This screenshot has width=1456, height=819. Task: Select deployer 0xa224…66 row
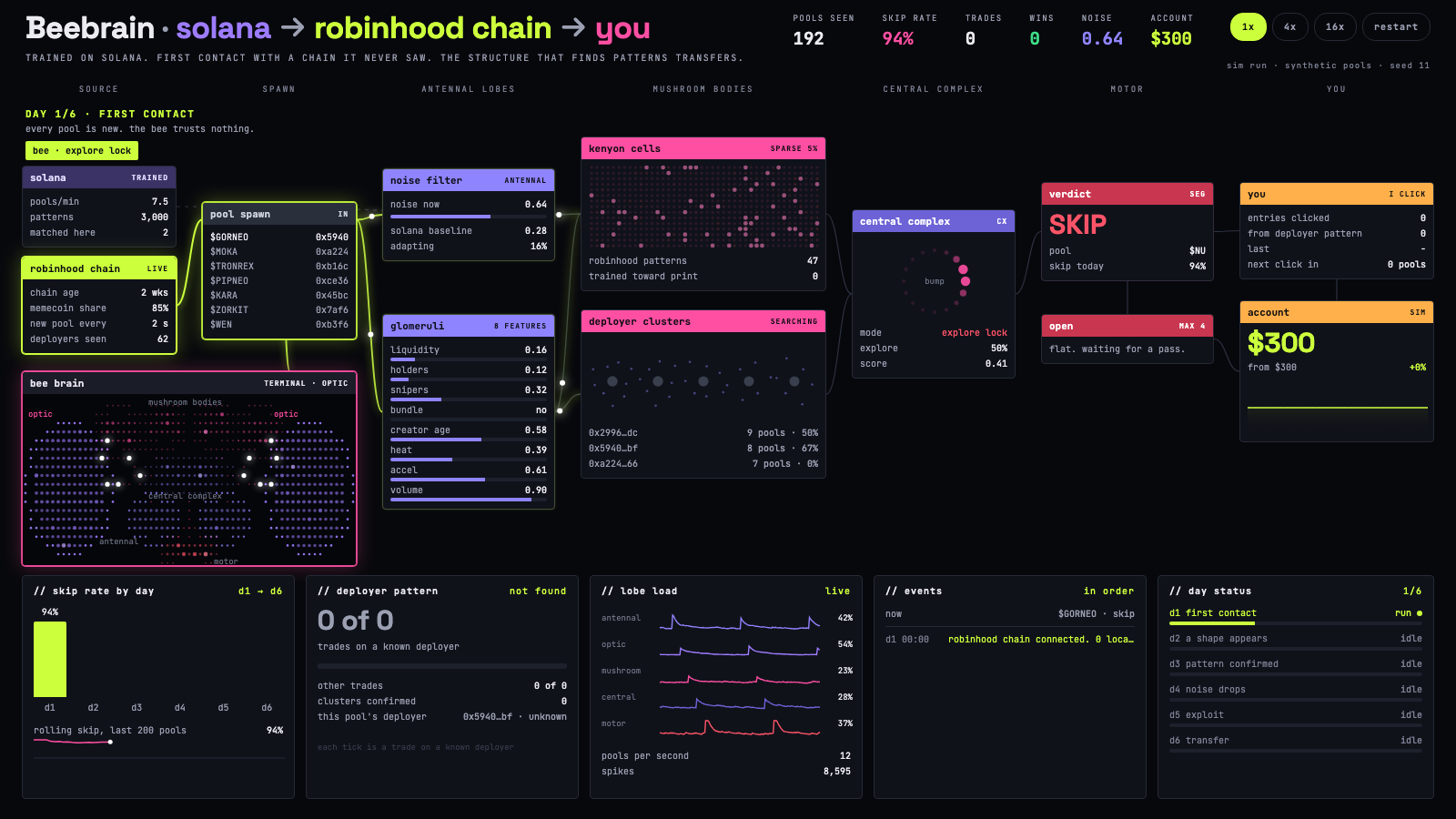[703, 463]
